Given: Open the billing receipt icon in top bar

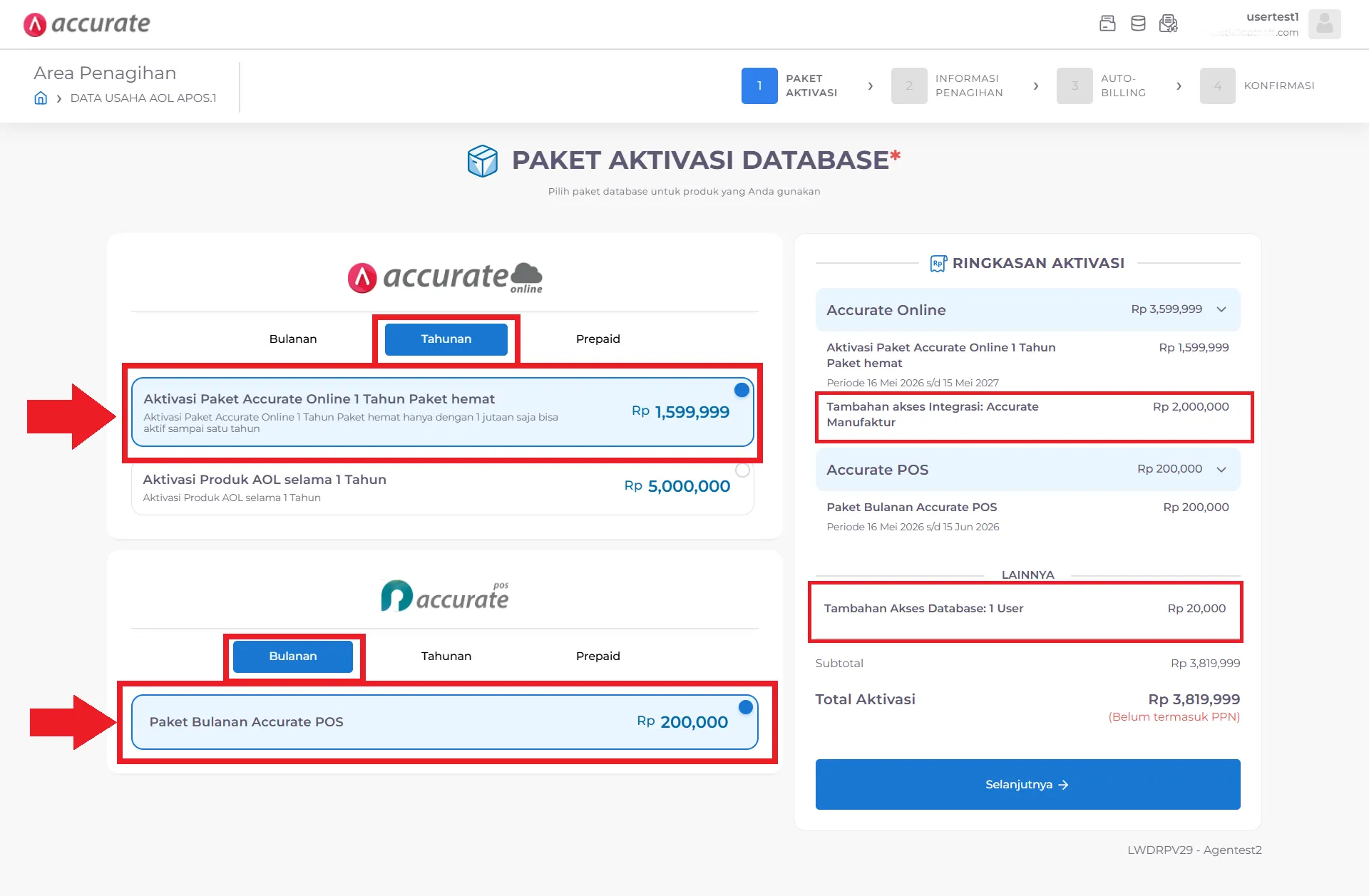Looking at the screenshot, I should point(1169,24).
